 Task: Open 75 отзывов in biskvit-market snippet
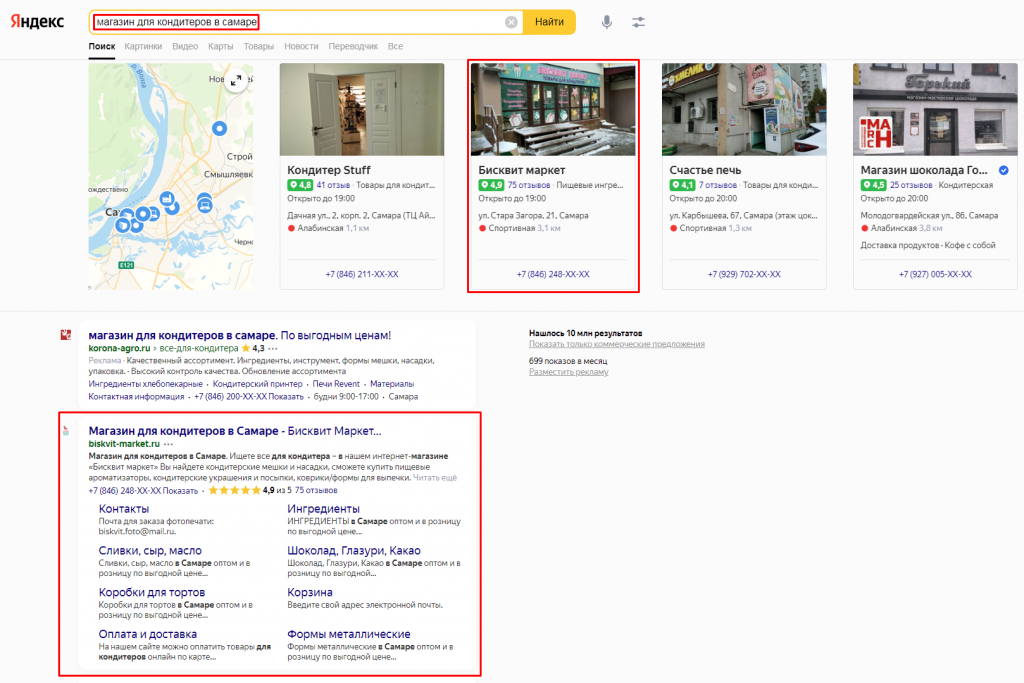pos(316,490)
